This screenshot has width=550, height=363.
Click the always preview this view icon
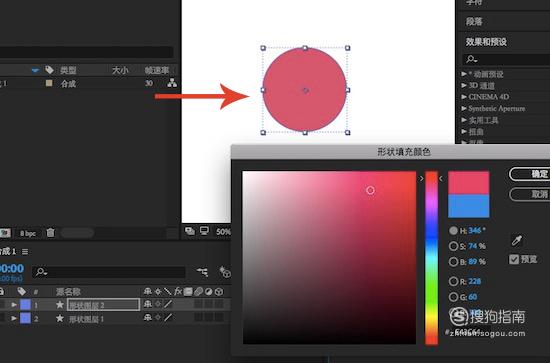tap(190, 231)
